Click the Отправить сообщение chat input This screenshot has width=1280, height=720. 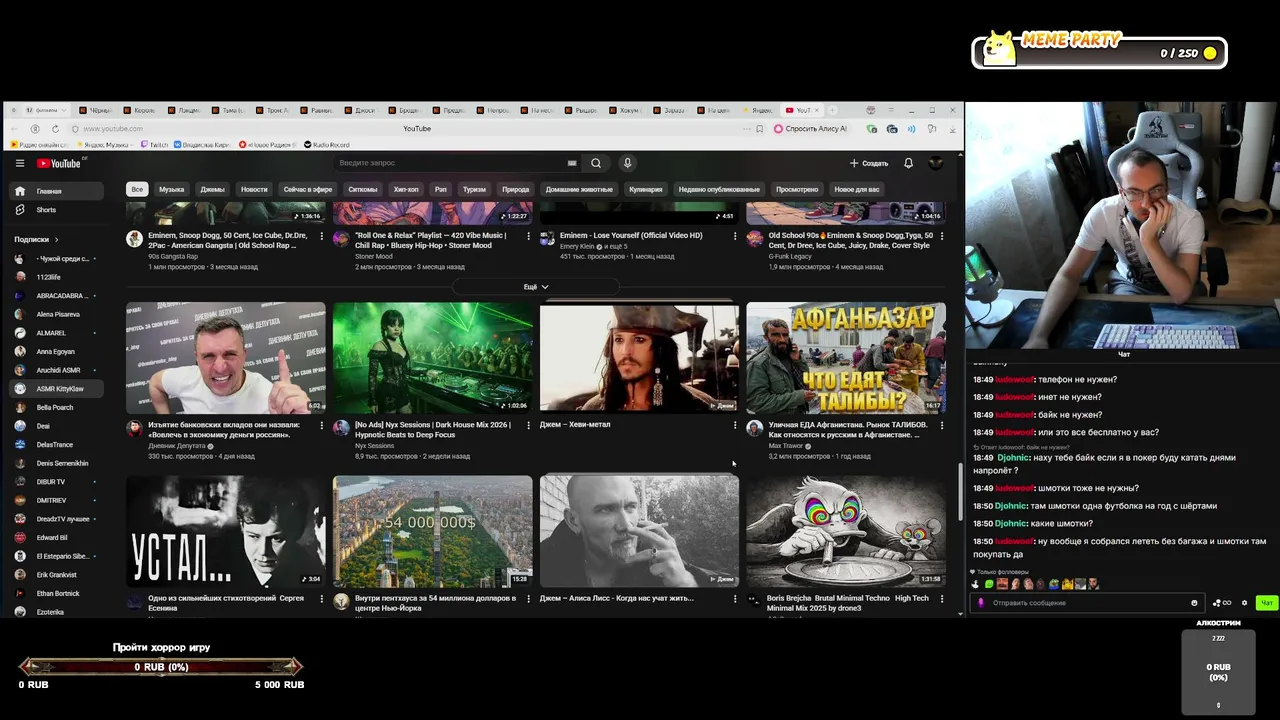tap(1085, 603)
